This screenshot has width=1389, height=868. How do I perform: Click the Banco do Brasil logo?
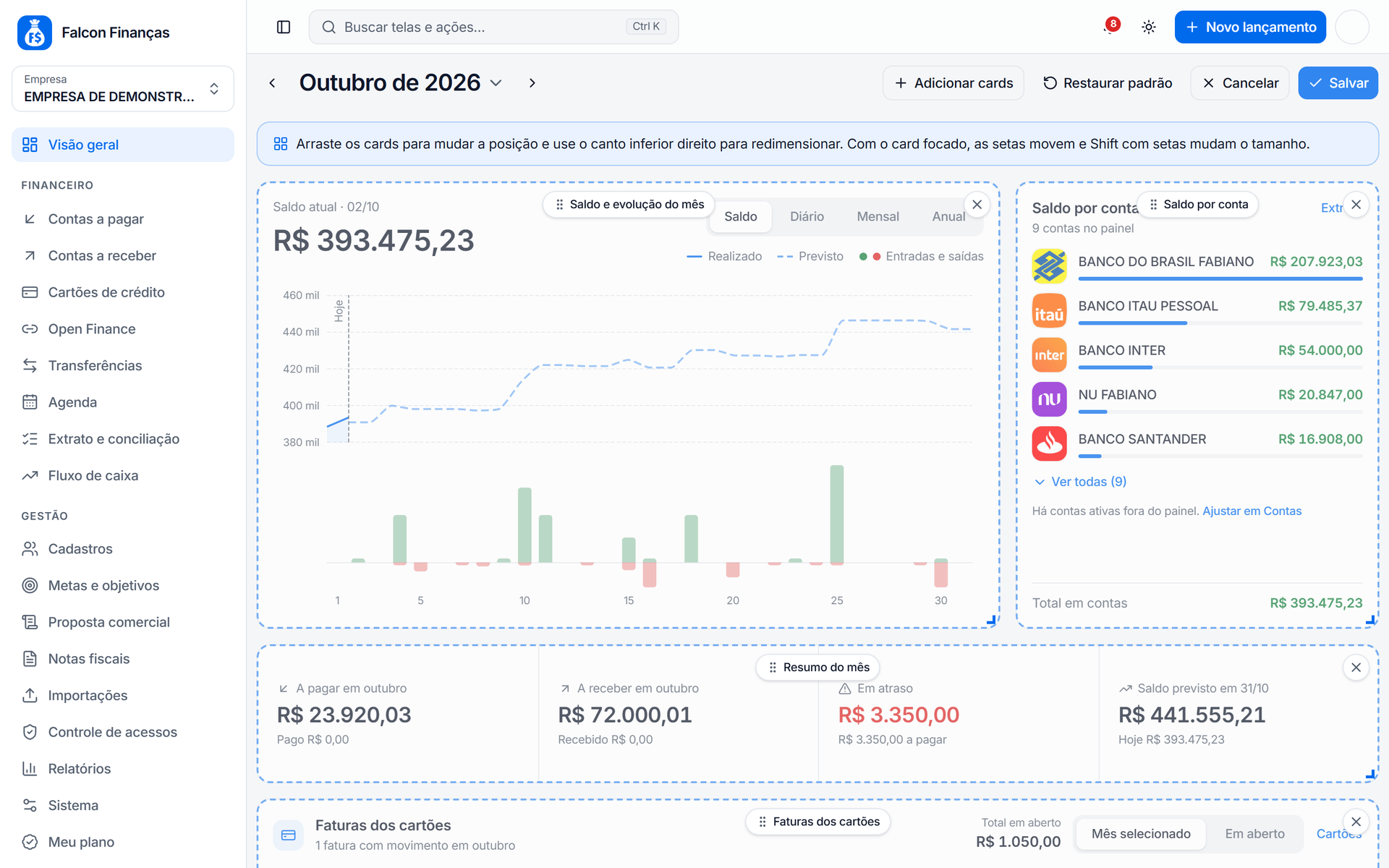[1049, 265]
